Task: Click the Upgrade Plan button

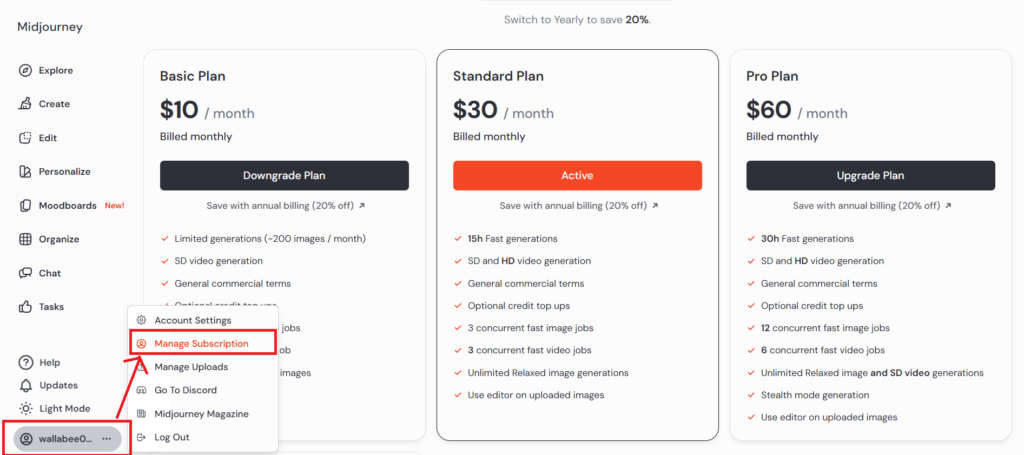Action: pos(871,176)
